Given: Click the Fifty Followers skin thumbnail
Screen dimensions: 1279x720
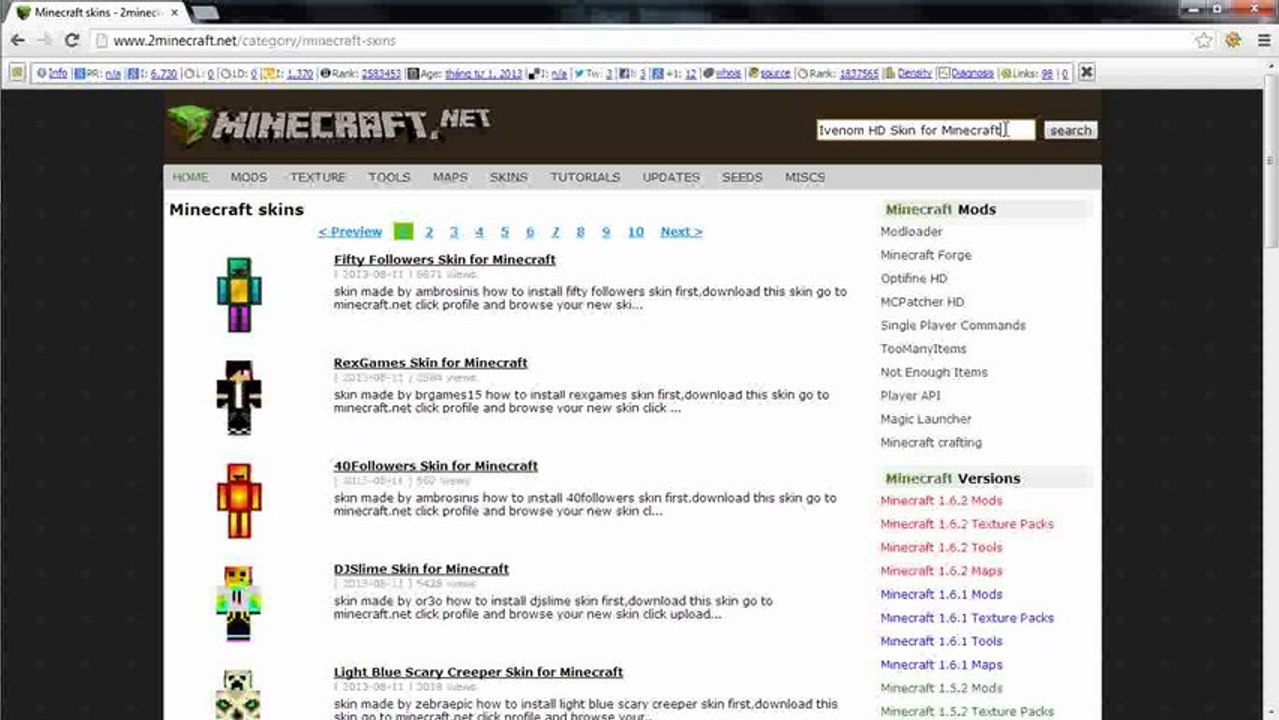Looking at the screenshot, I should 238,294.
